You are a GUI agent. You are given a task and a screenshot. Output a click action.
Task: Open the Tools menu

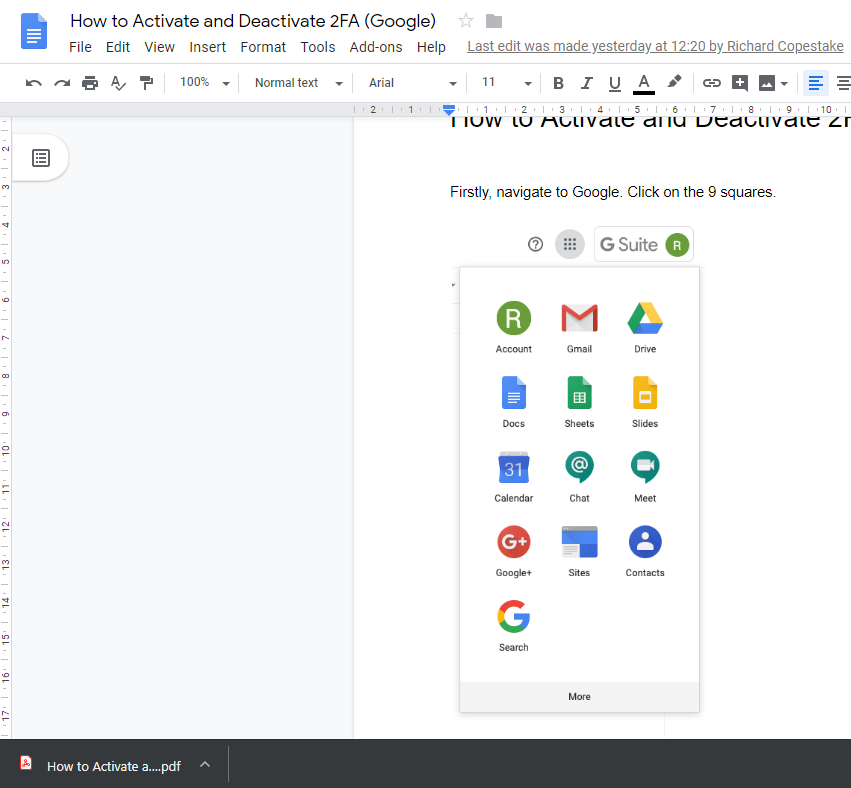click(317, 47)
